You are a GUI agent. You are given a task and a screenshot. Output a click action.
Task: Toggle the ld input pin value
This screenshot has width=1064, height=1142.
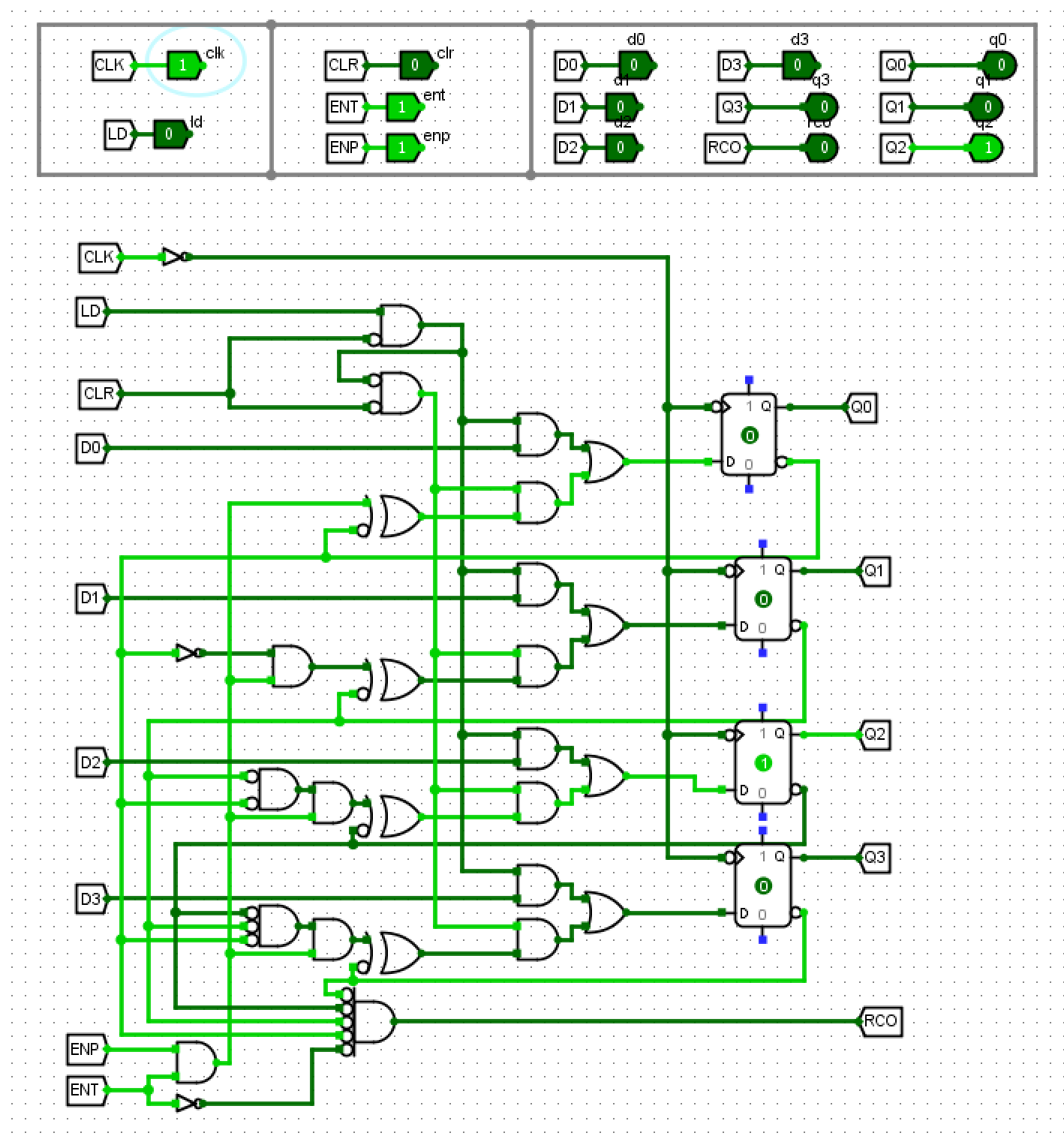(x=171, y=134)
